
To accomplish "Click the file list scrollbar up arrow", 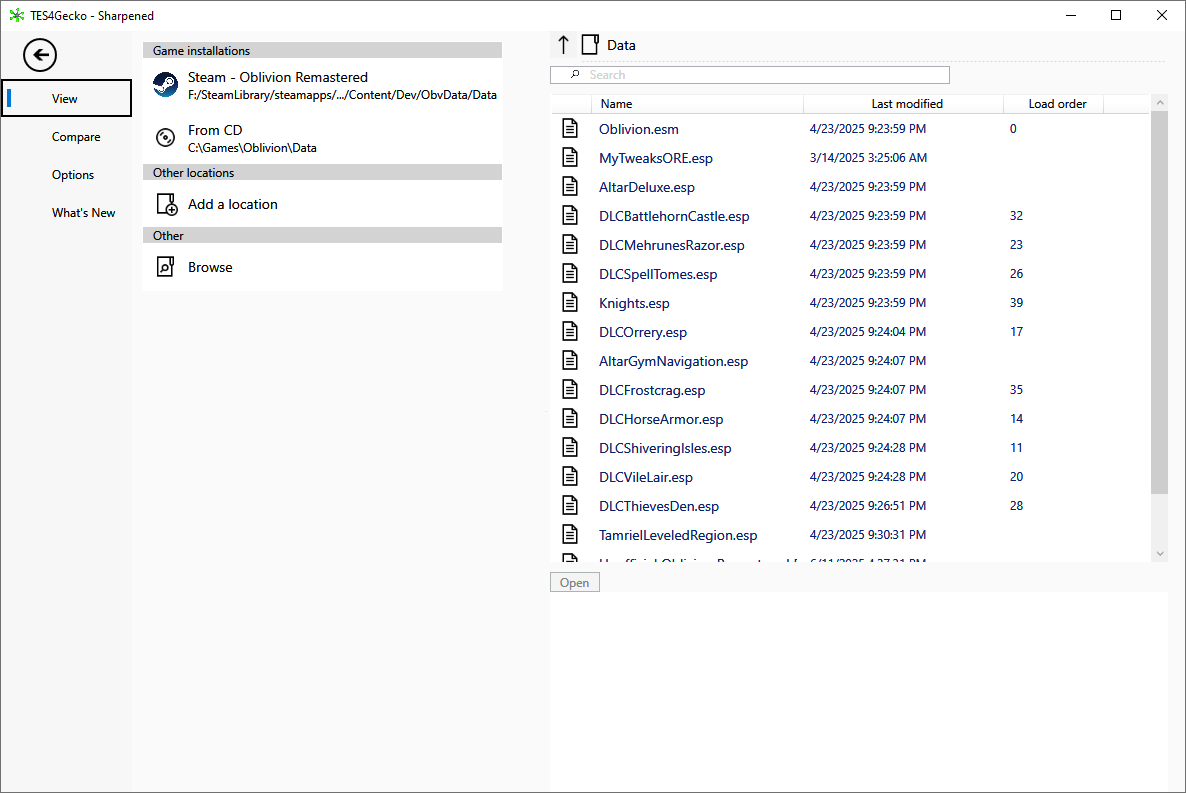I will tap(1160, 102).
